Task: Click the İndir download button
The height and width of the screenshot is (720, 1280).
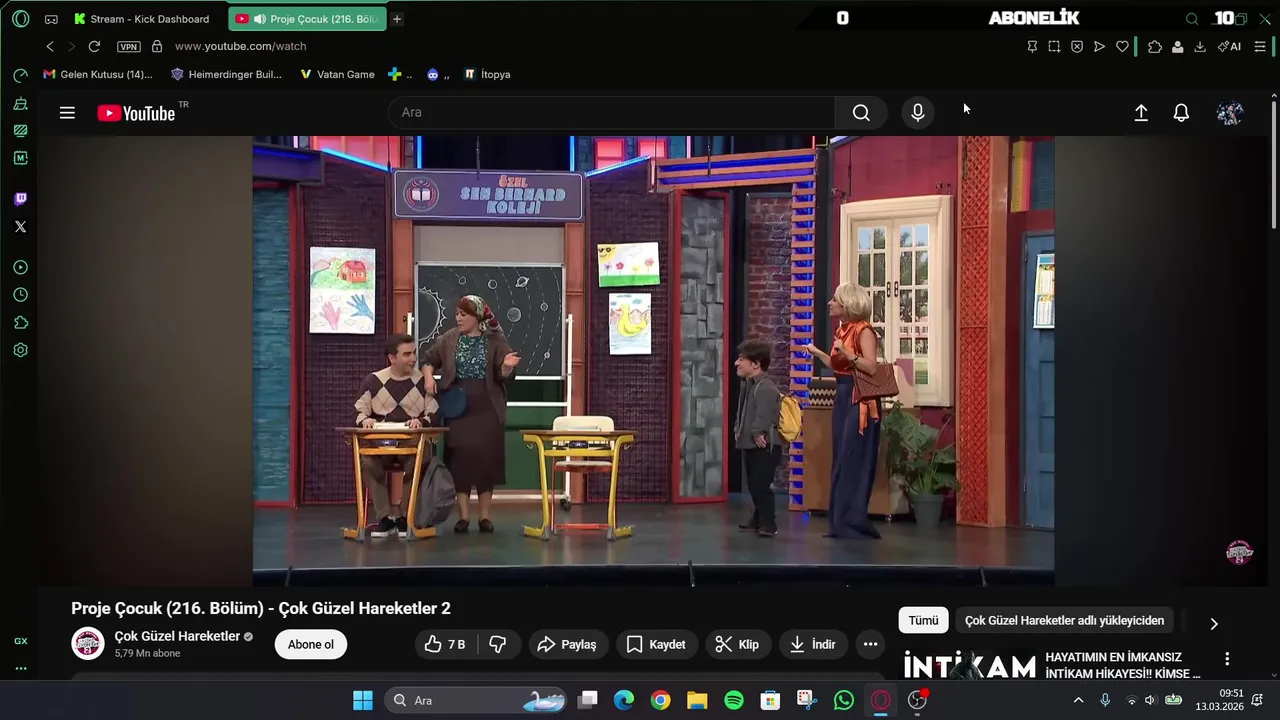Action: [812, 644]
